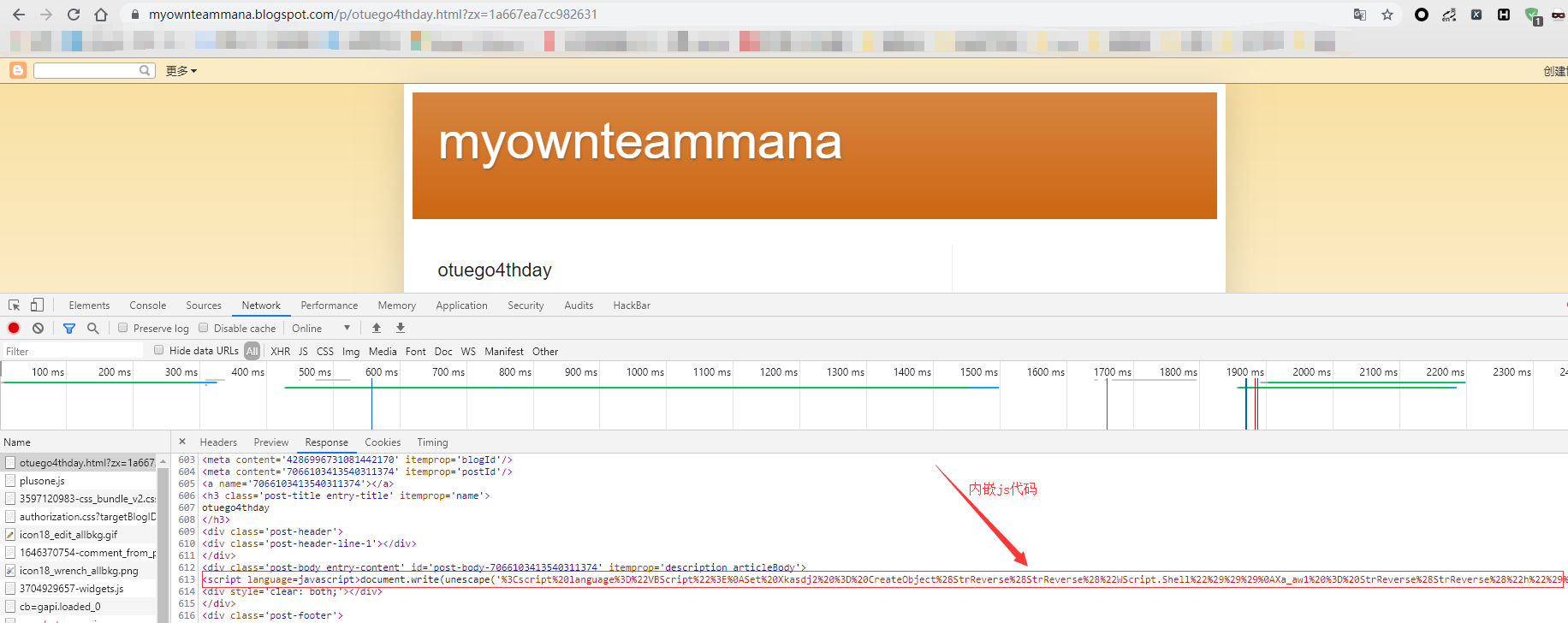Screen dimensions: 1568x623
Task: Filter requests by Doc
Action: pyautogui.click(x=443, y=351)
